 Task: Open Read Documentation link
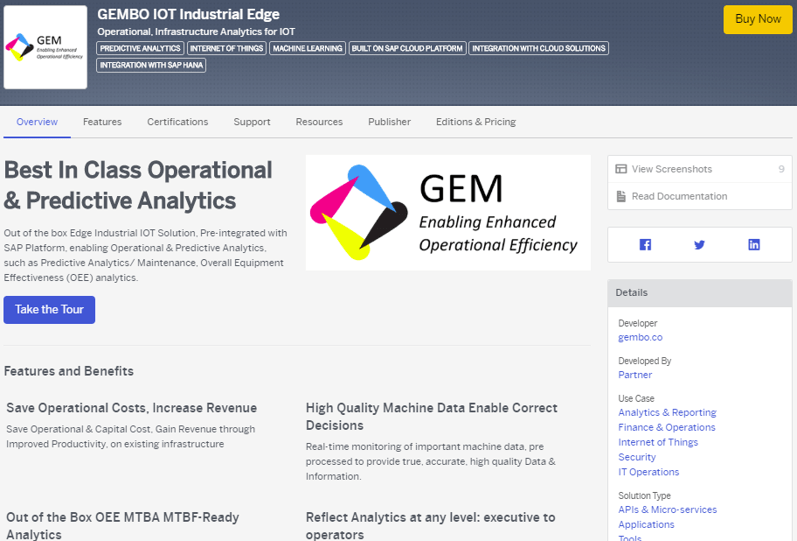click(x=679, y=196)
